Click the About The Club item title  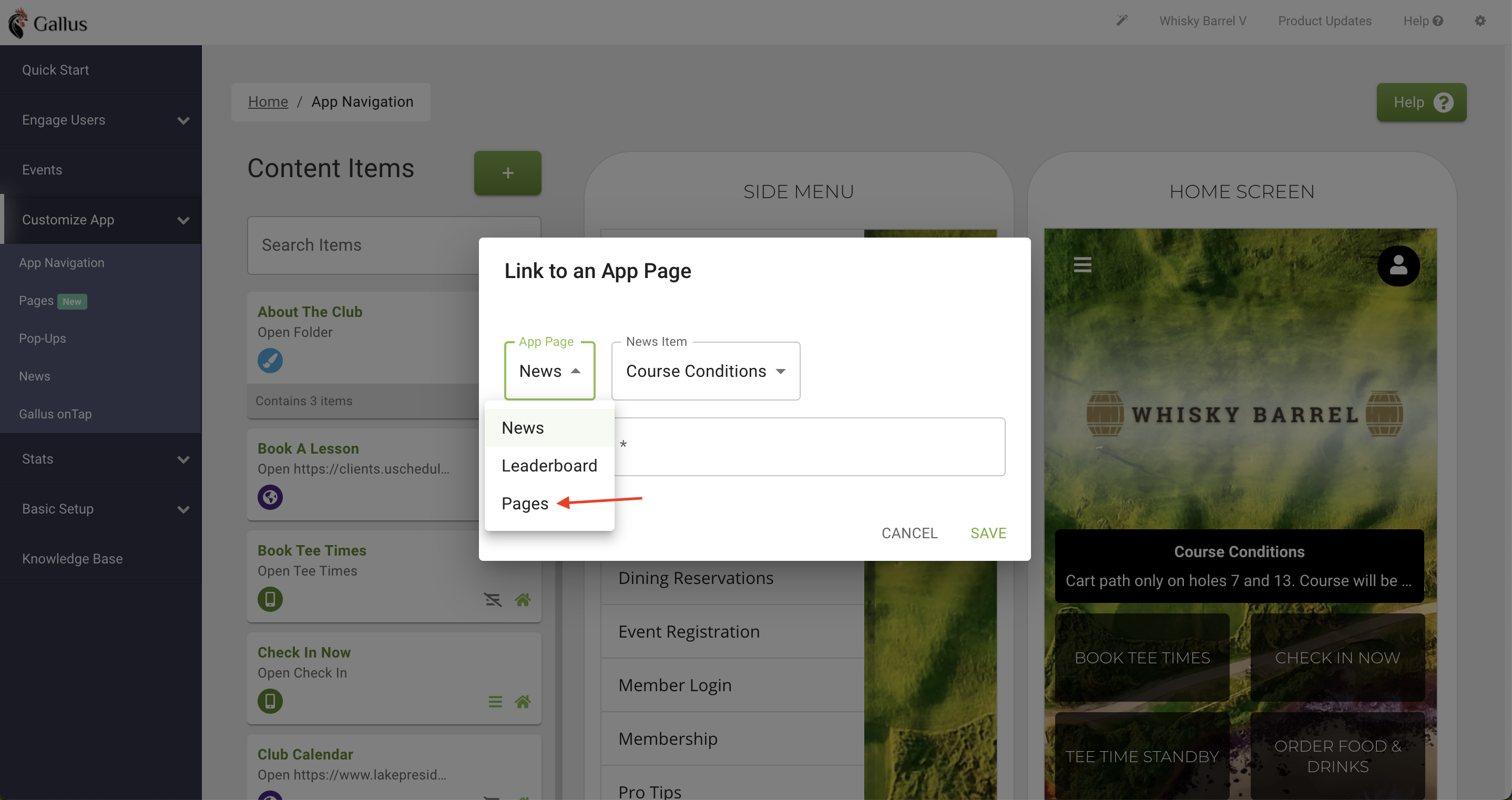(310, 312)
